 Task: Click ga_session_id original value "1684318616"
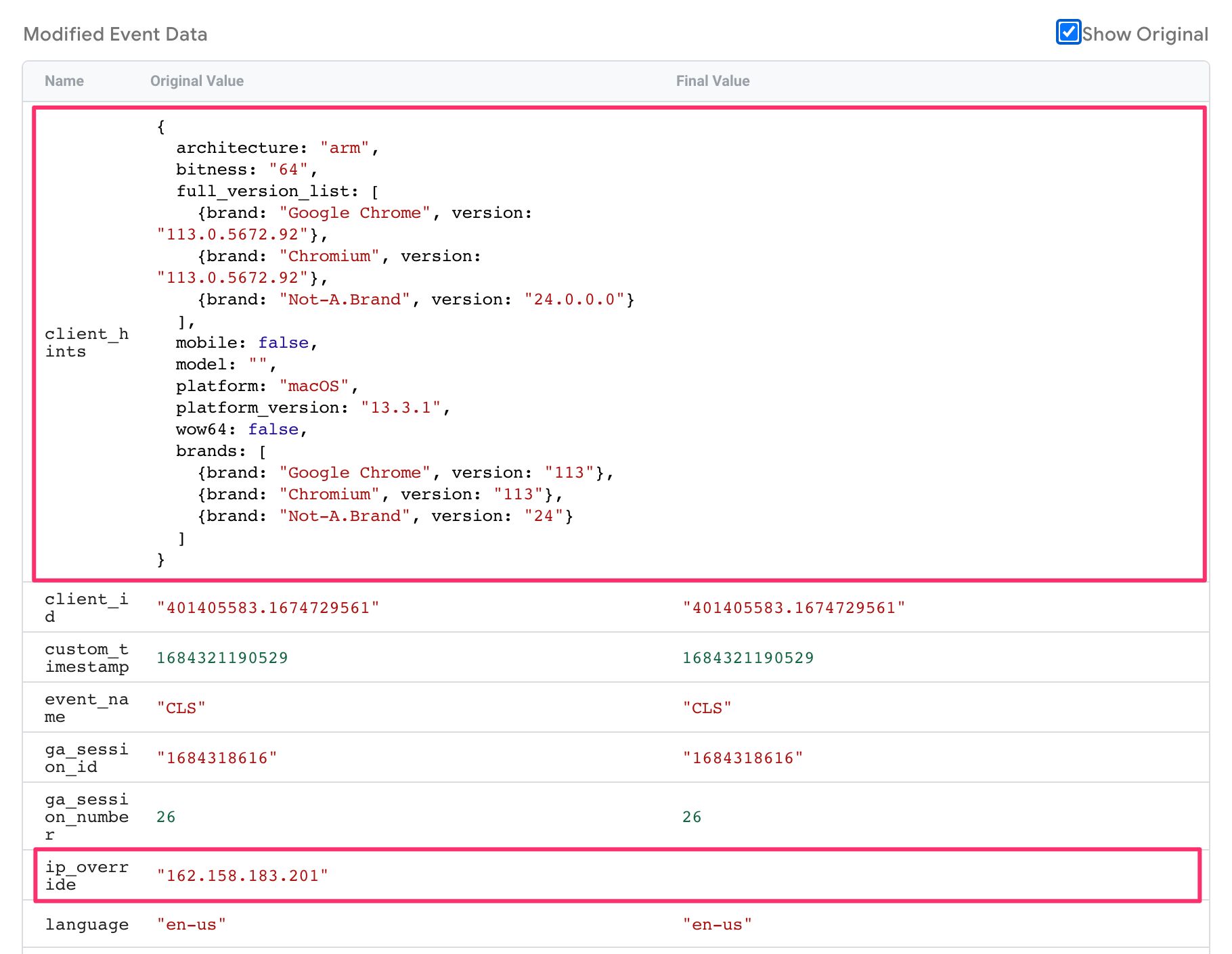click(217, 758)
